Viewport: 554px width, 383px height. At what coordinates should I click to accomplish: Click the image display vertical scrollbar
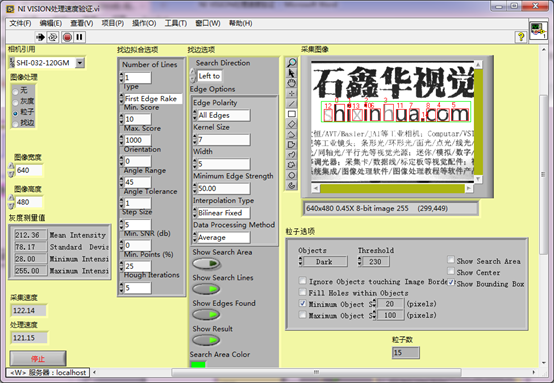478,122
